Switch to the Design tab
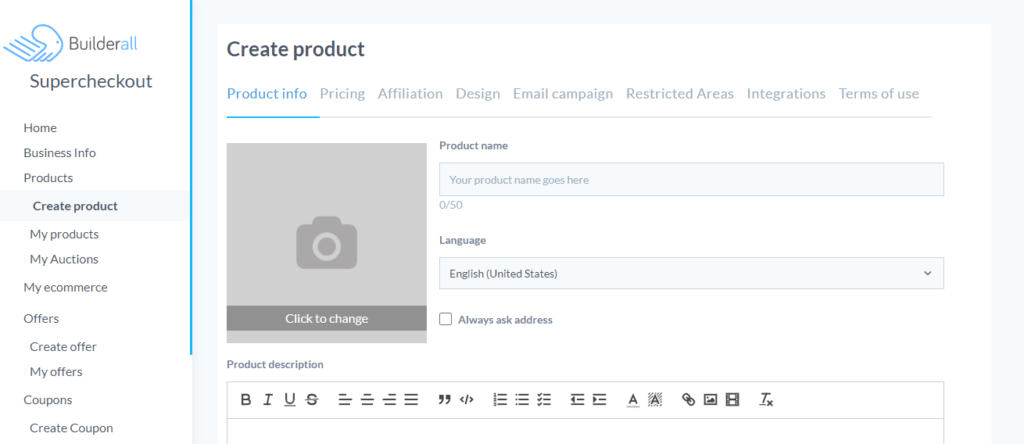The height and width of the screenshot is (444, 1024). (x=478, y=93)
